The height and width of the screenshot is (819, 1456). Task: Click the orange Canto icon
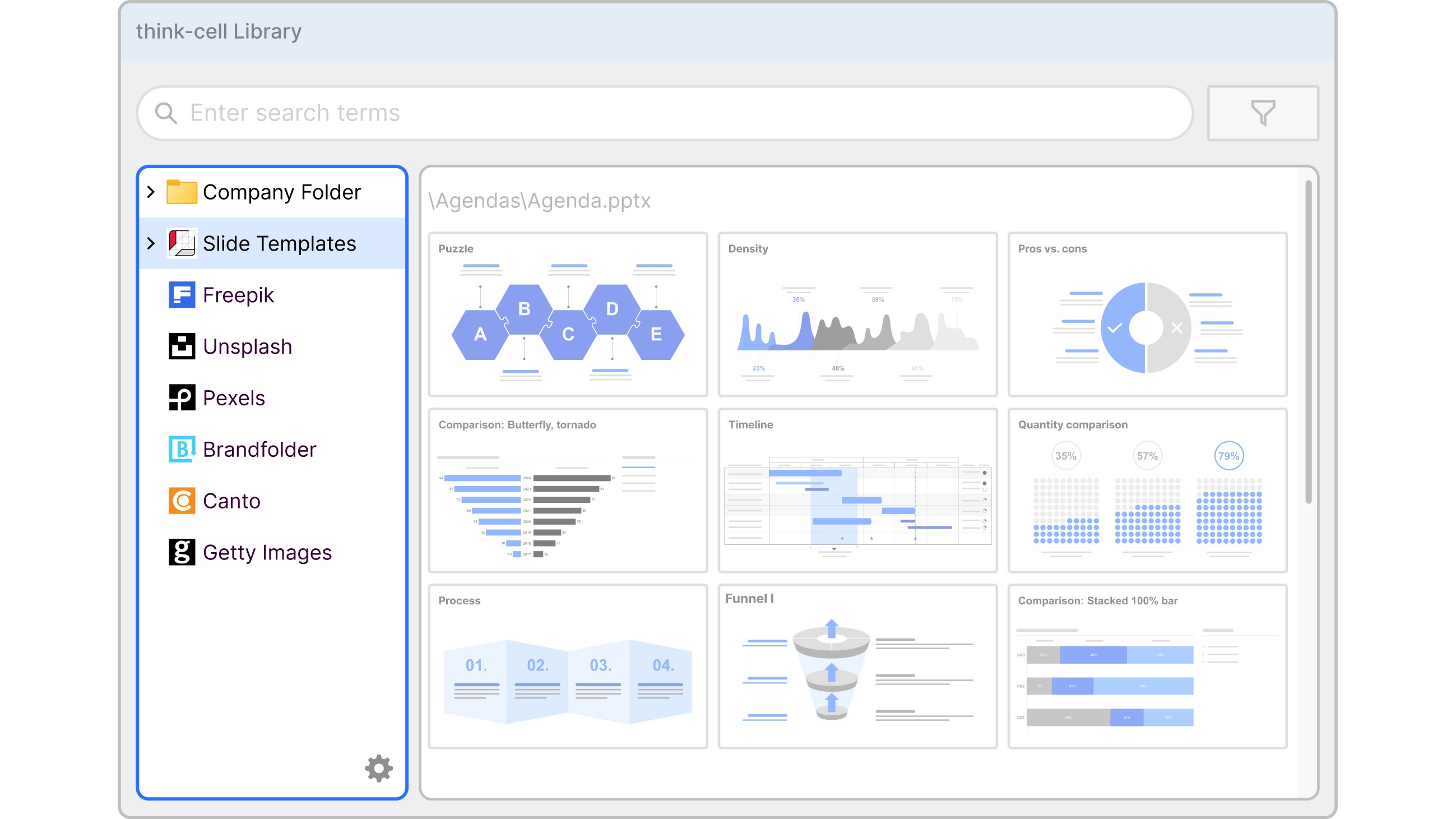tap(182, 501)
